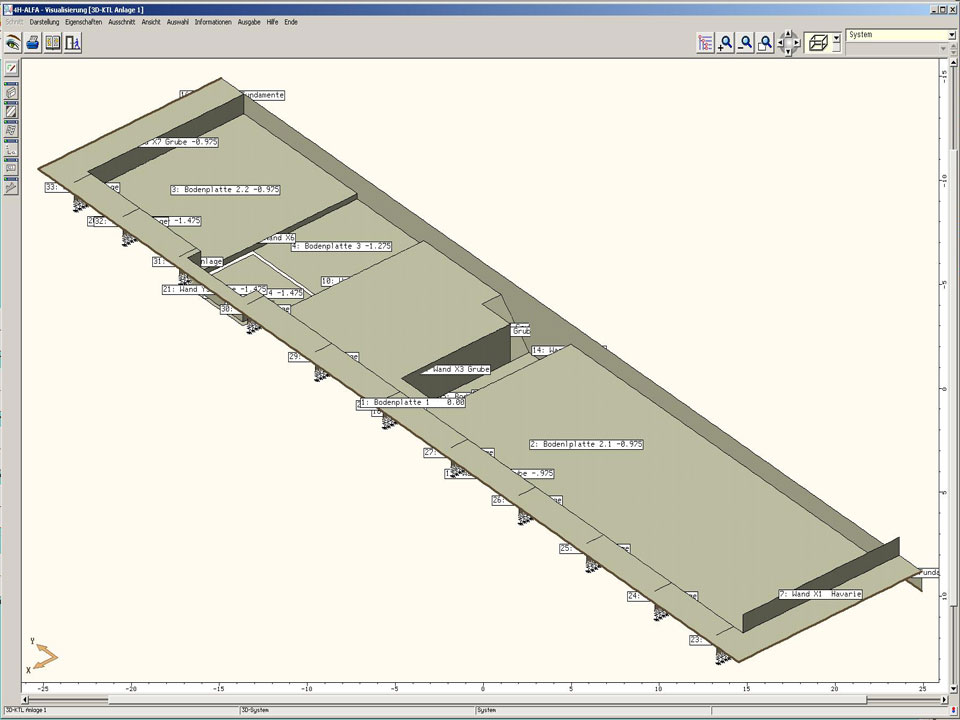Pan view up with the arrow button
This screenshot has height=720, width=960.
[x=789, y=34]
